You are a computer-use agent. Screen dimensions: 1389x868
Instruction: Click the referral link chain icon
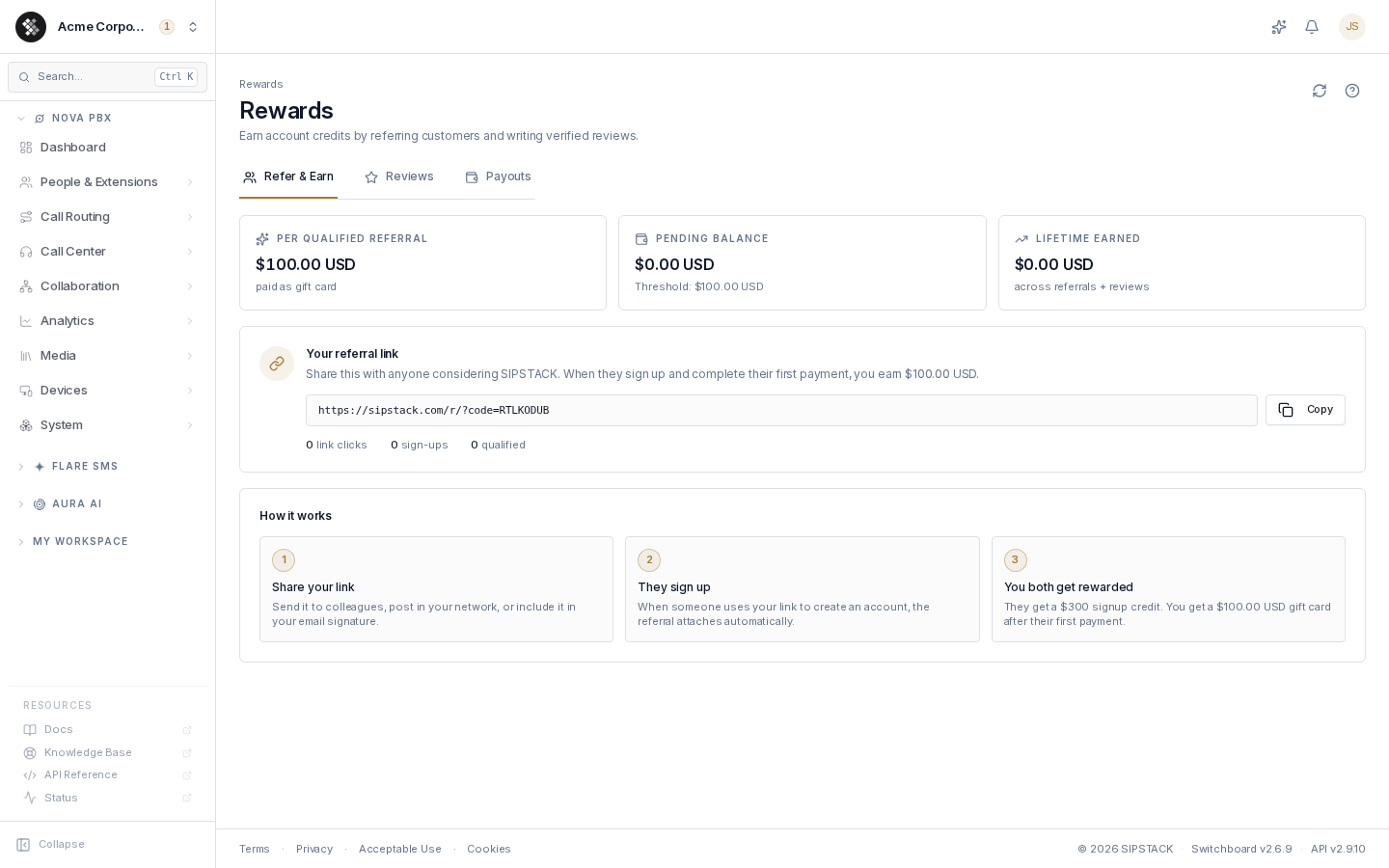point(277,364)
